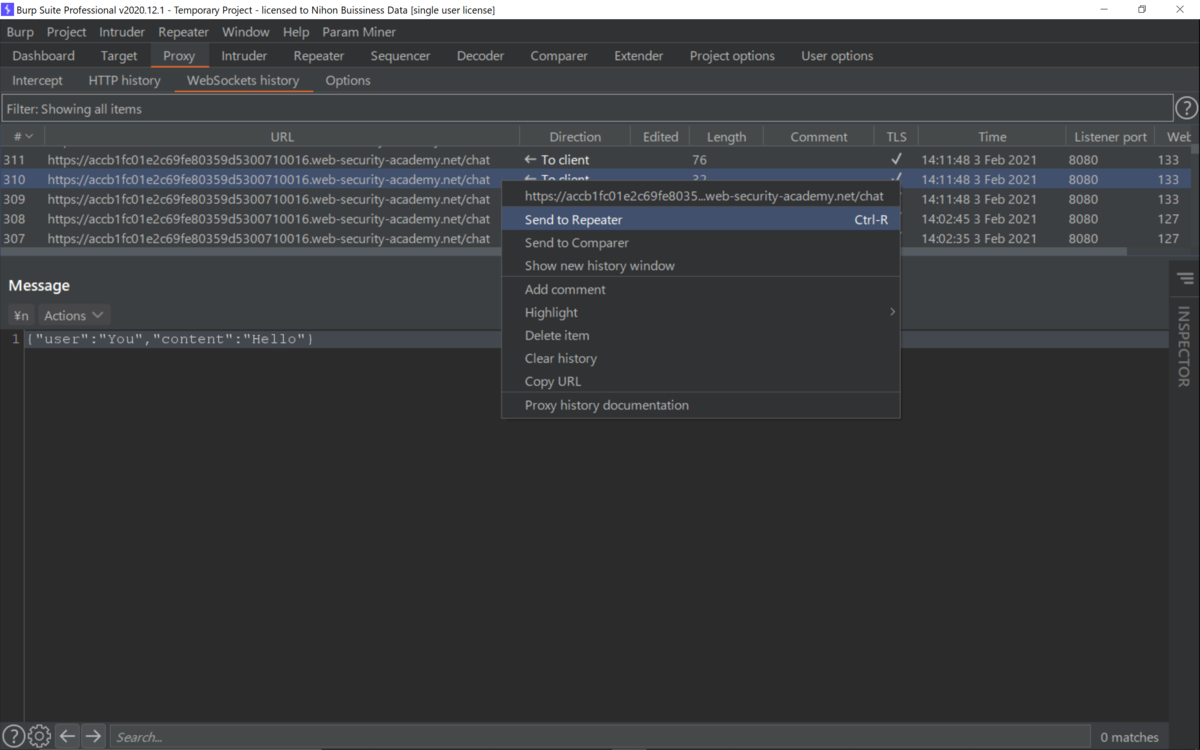1200x750 pixels.
Task: Open the Project menu
Action: pos(66,32)
